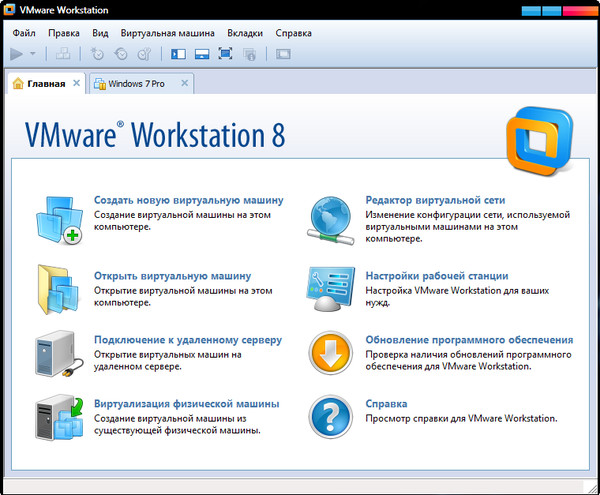Click the software update orange arrow icon
Screen dimensions: 600x495
click(331, 353)
